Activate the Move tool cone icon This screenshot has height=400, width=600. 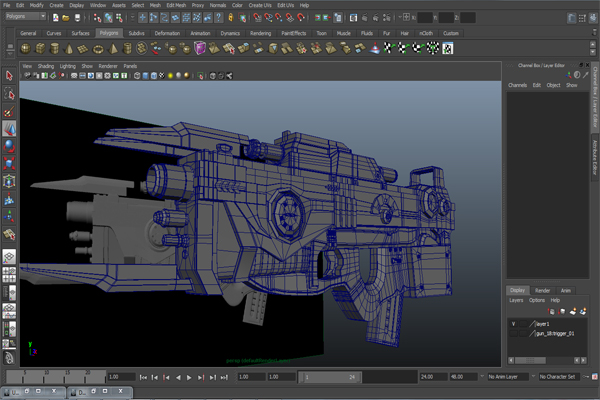point(9,129)
